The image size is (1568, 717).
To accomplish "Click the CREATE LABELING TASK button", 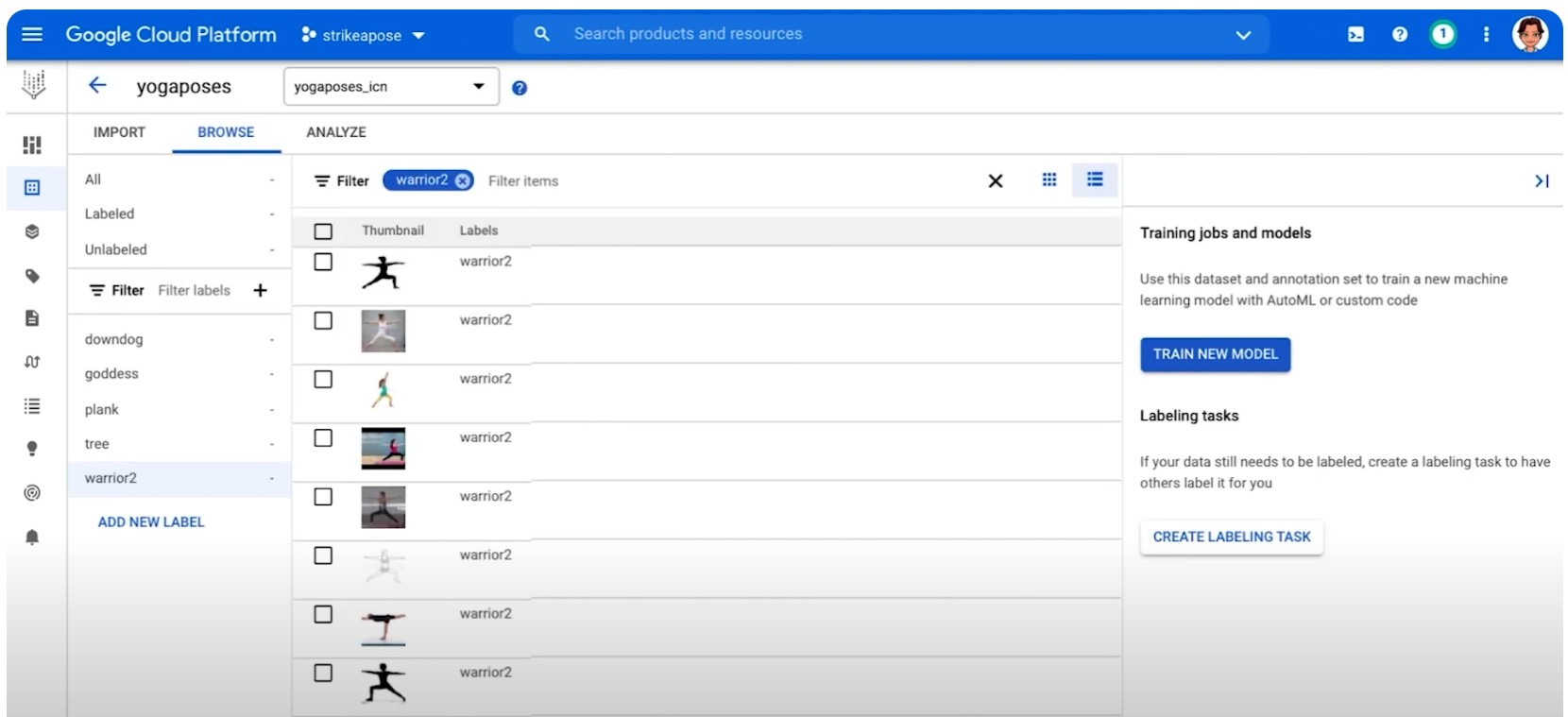I will 1231,537.
